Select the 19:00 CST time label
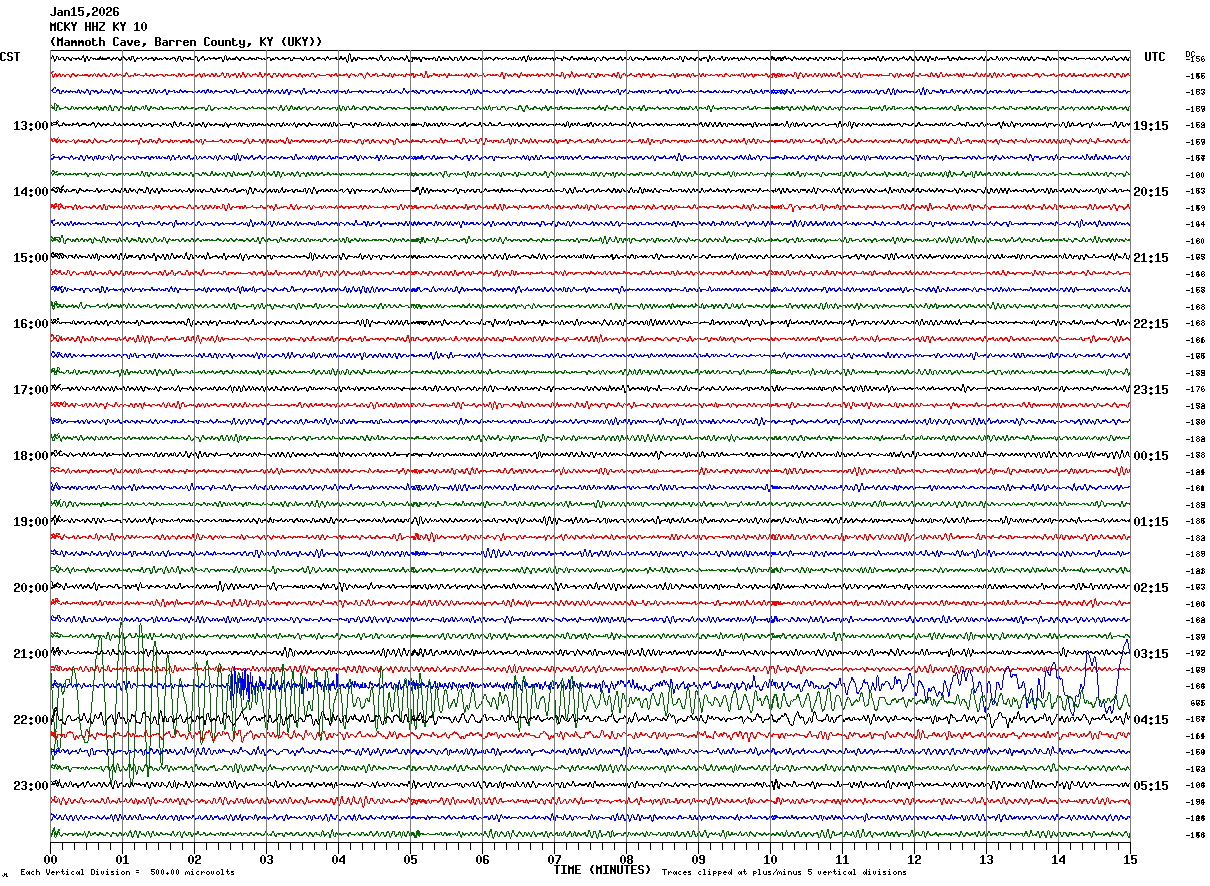 [x=30, y=522]
